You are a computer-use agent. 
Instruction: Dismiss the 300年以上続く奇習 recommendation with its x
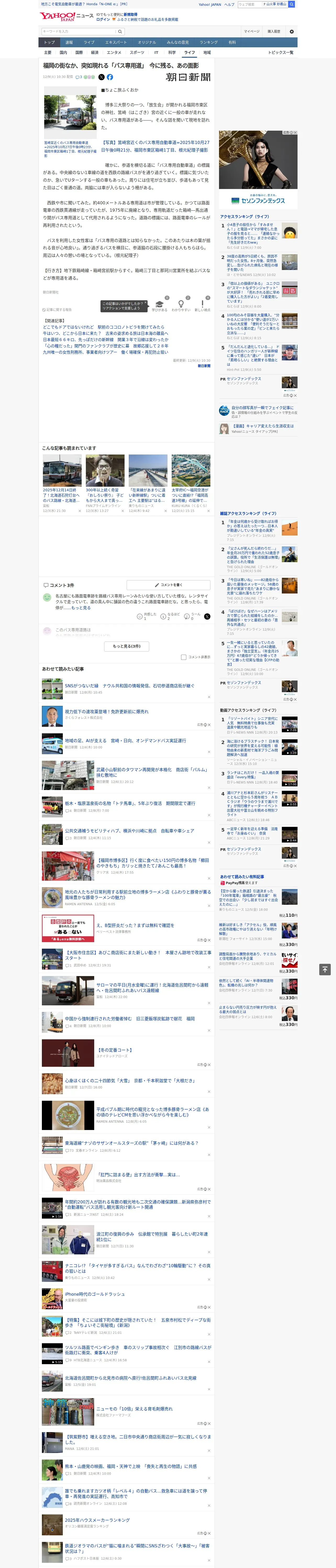122,511
